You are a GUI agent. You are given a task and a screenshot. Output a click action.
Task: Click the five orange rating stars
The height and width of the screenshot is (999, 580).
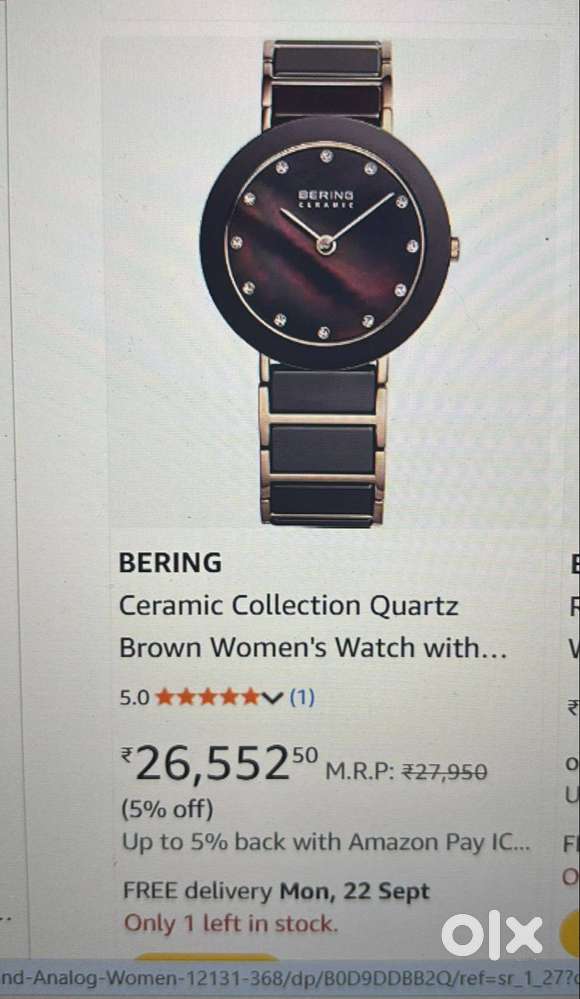pyautogui.click(x=208, y=698)
